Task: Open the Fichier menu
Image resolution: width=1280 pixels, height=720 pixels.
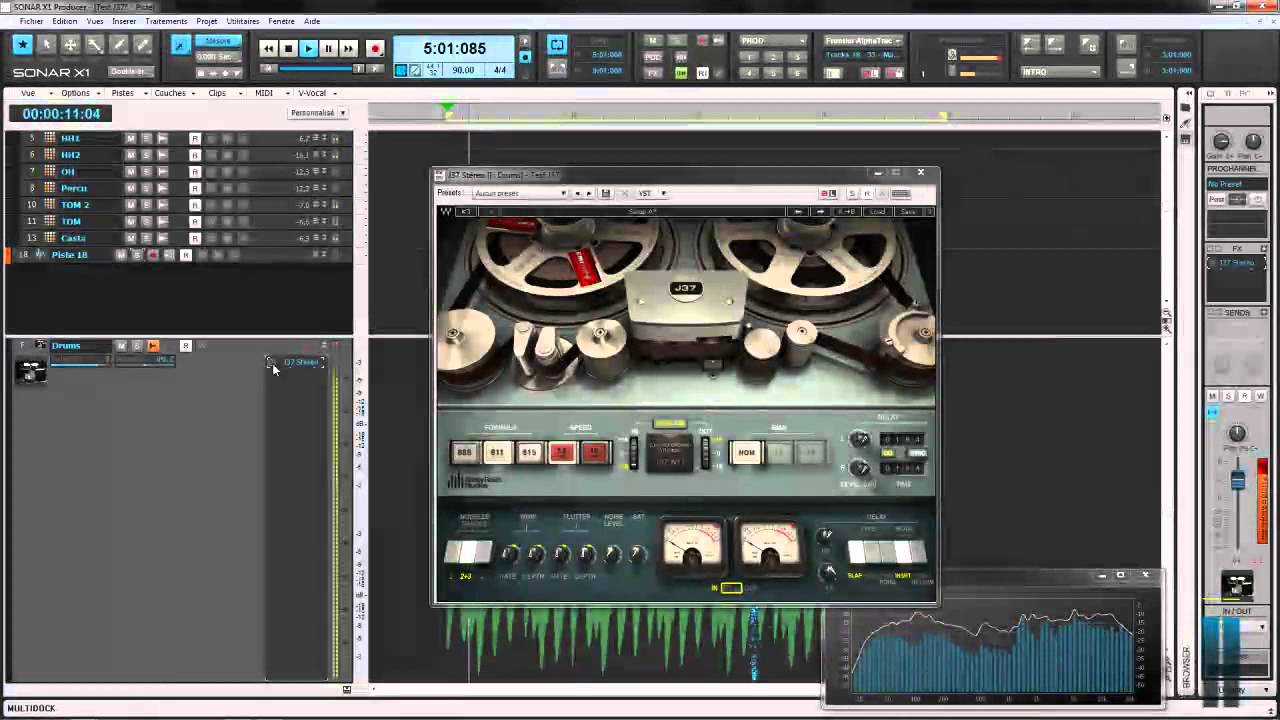Action: [x=31, y=21]
